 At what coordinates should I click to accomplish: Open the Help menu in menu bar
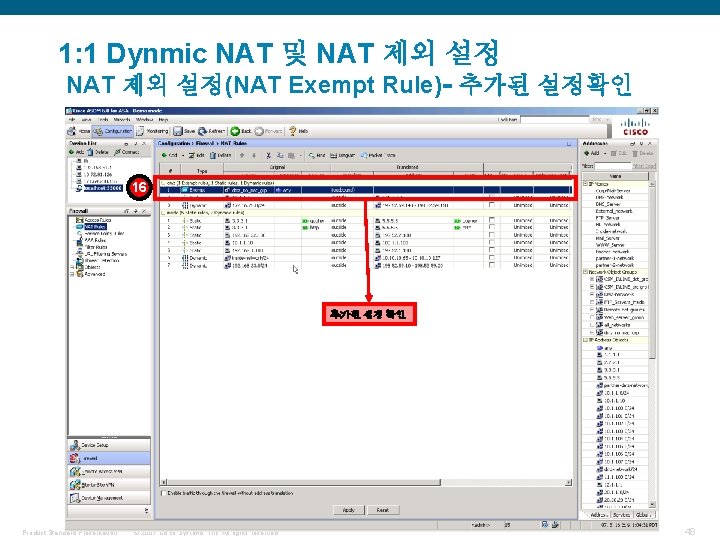pyautogui.click(x=163, y=119)
